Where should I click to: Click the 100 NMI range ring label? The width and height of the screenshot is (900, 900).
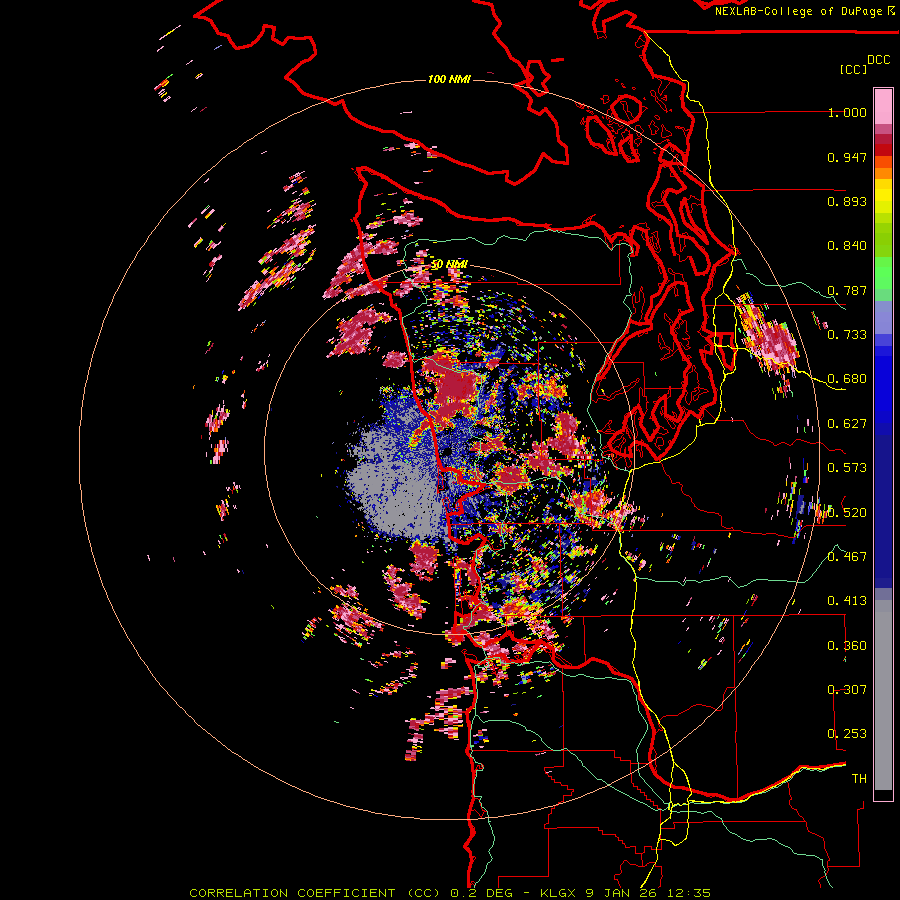[449, 79]
